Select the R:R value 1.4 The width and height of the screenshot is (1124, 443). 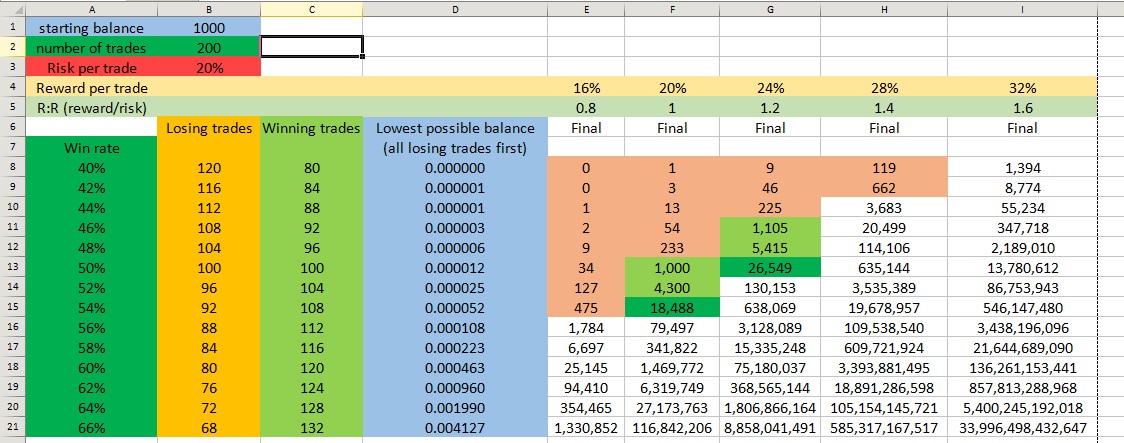pos(884,108)
